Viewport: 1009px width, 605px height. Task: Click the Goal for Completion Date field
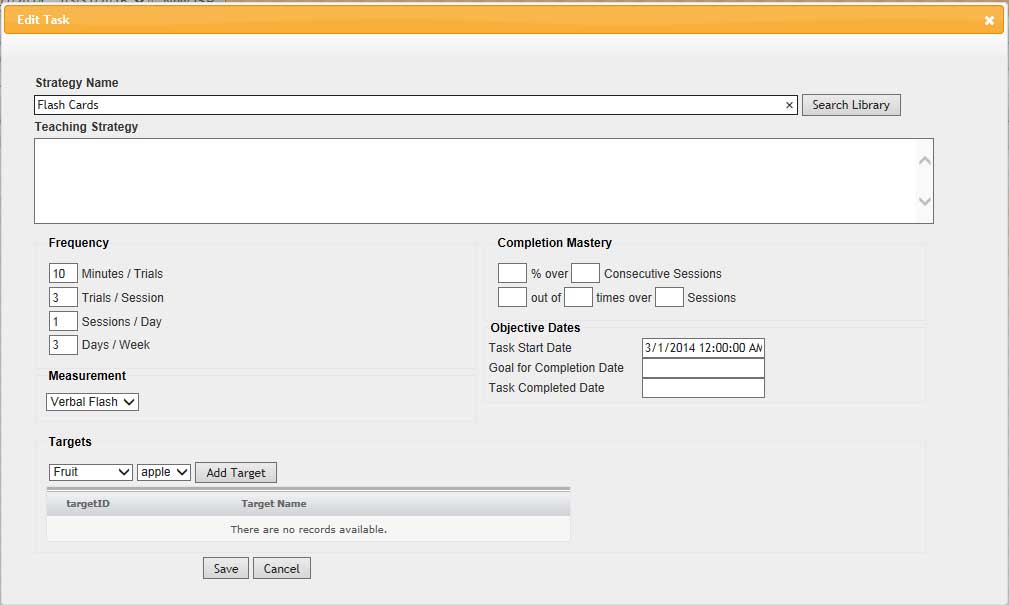[703, 368]
